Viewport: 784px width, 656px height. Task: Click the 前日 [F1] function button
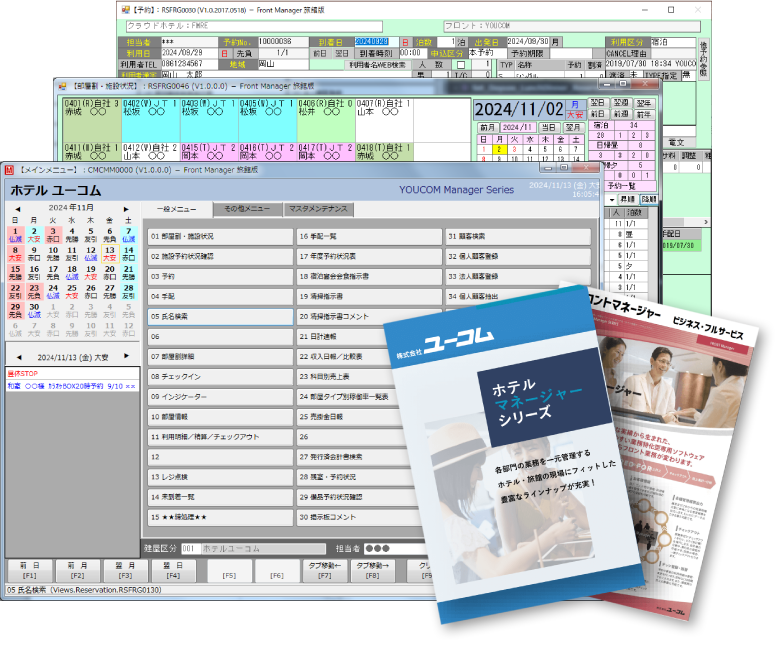(30, 570)
